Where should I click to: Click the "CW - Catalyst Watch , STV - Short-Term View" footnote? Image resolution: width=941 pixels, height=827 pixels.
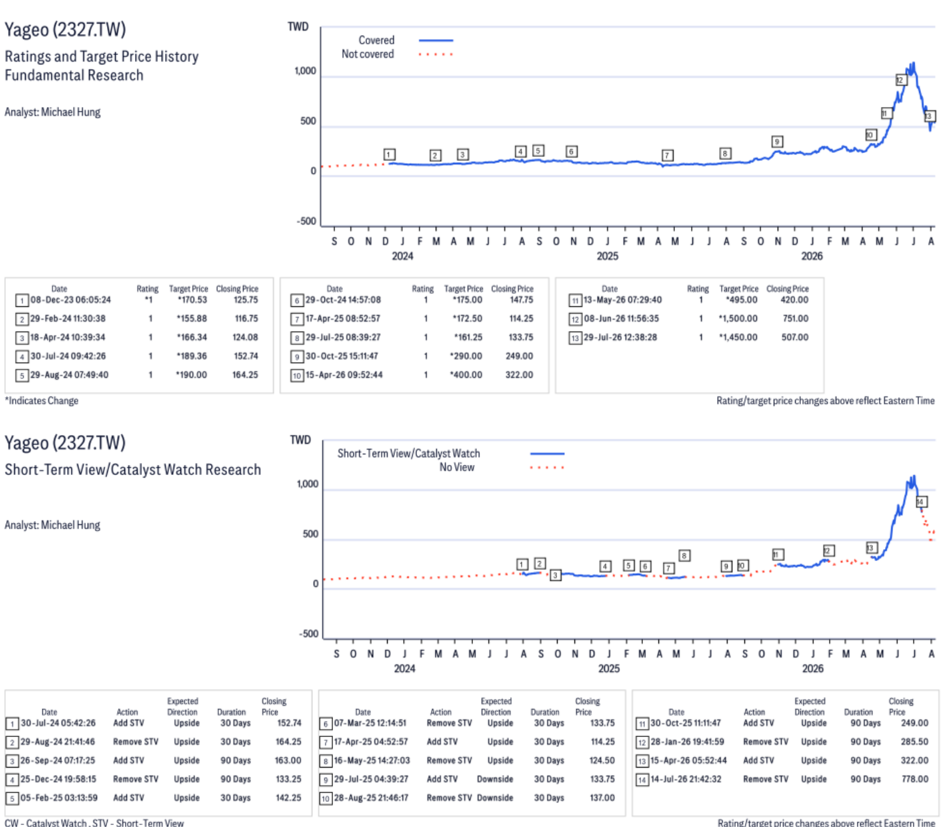[94, 823]
